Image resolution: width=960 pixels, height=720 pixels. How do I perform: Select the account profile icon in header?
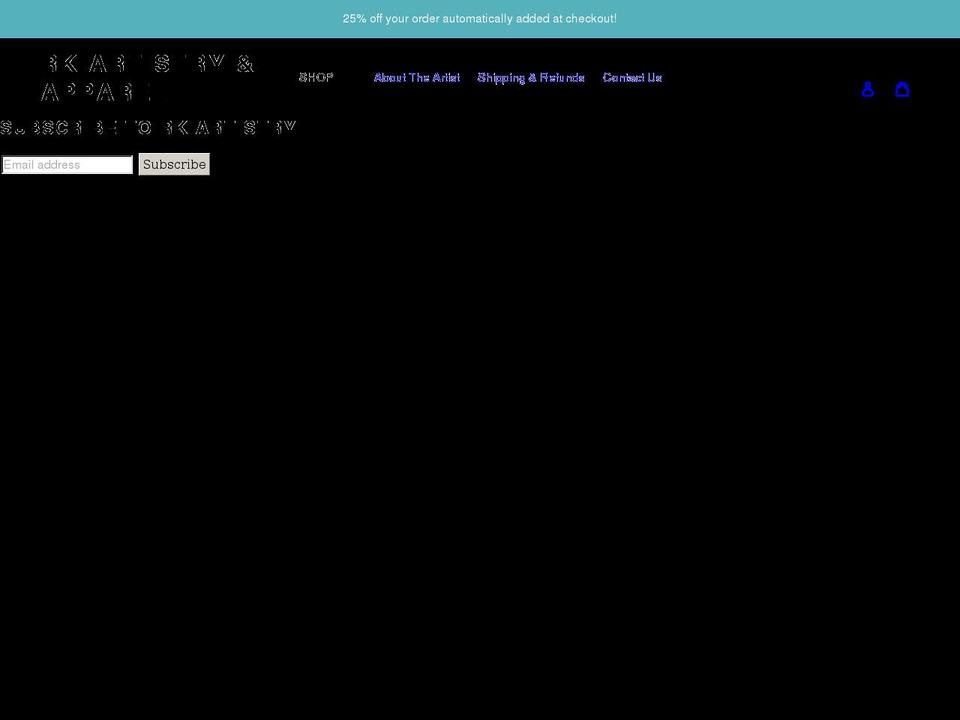868,89
